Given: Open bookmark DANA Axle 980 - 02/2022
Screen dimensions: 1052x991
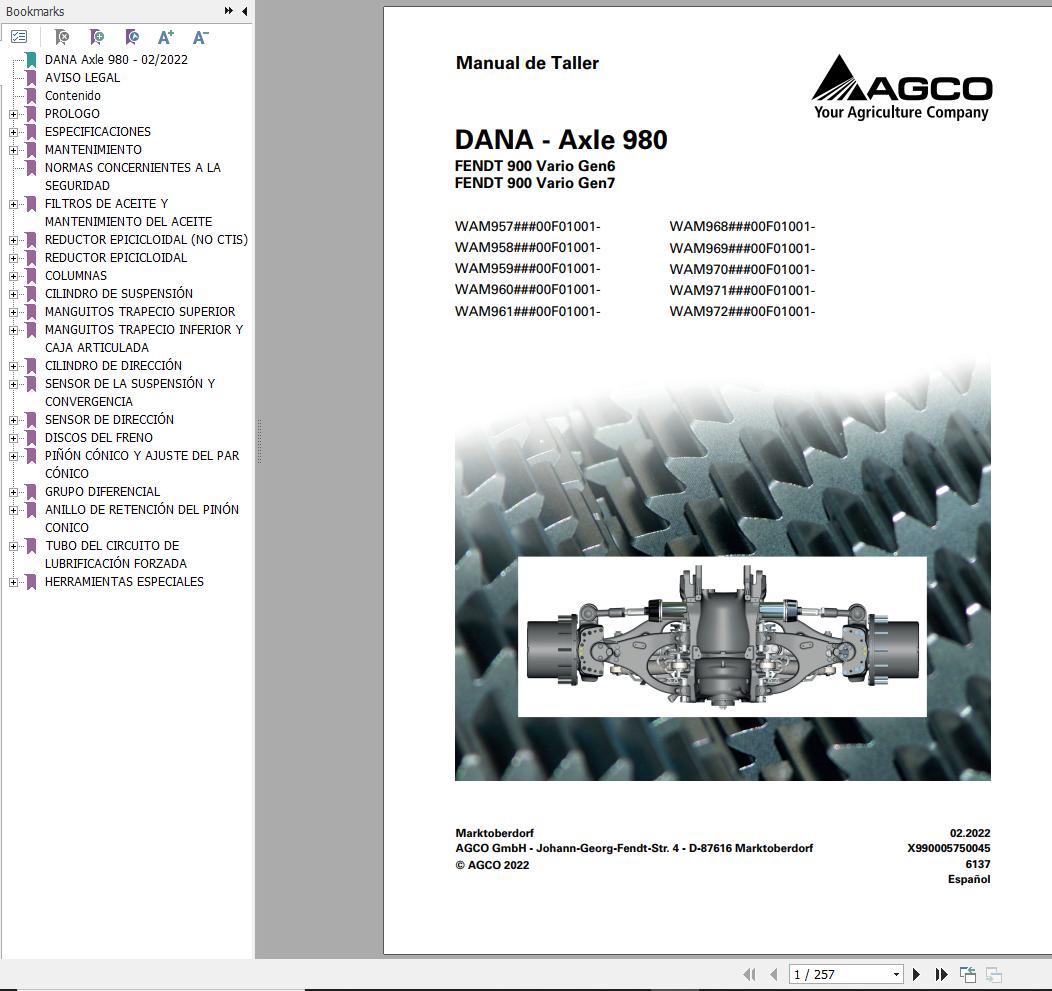Looking at the screenshot, I should tap(116, 60).
